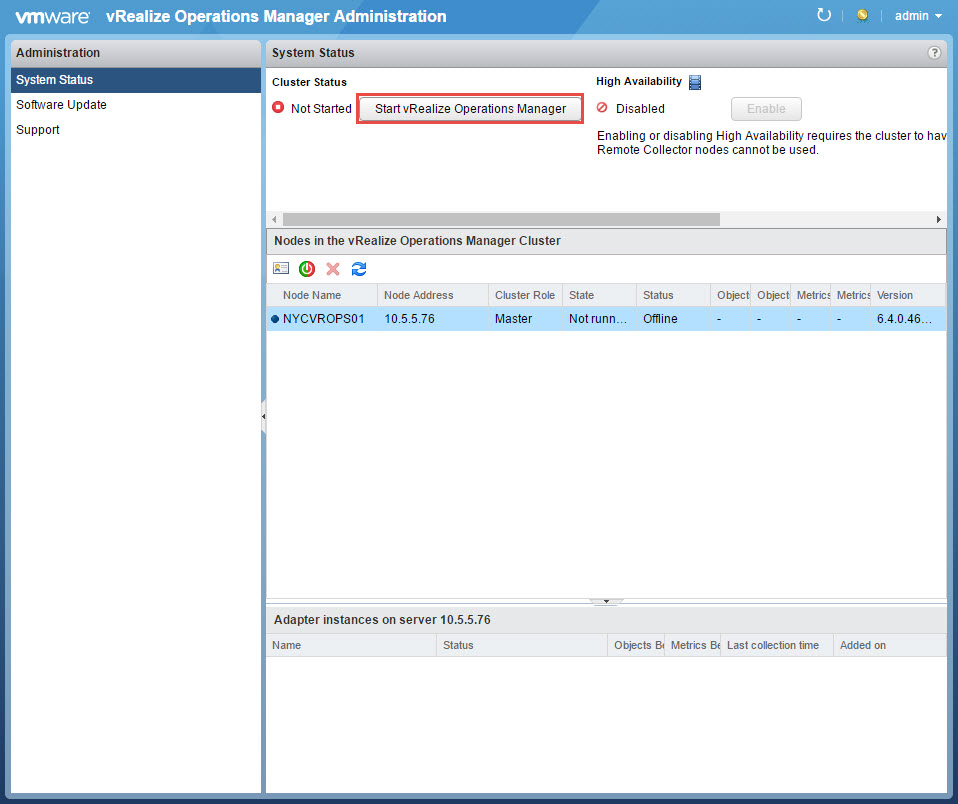Click the High Availability server icon
Viewport: 958px width, 804px height.
696,82
